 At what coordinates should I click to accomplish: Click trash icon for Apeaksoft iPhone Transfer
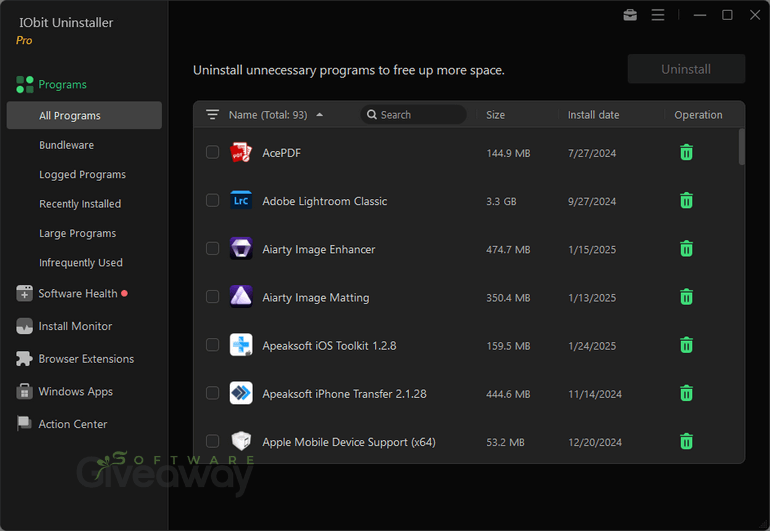coord(687,393)
